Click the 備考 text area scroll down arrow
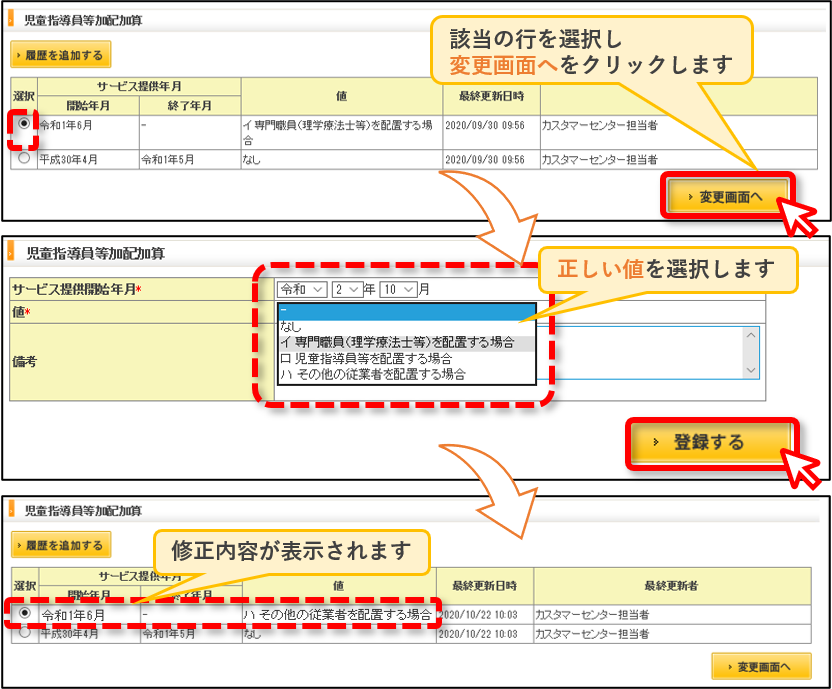 pyautogui.click(x=751, y=370)
